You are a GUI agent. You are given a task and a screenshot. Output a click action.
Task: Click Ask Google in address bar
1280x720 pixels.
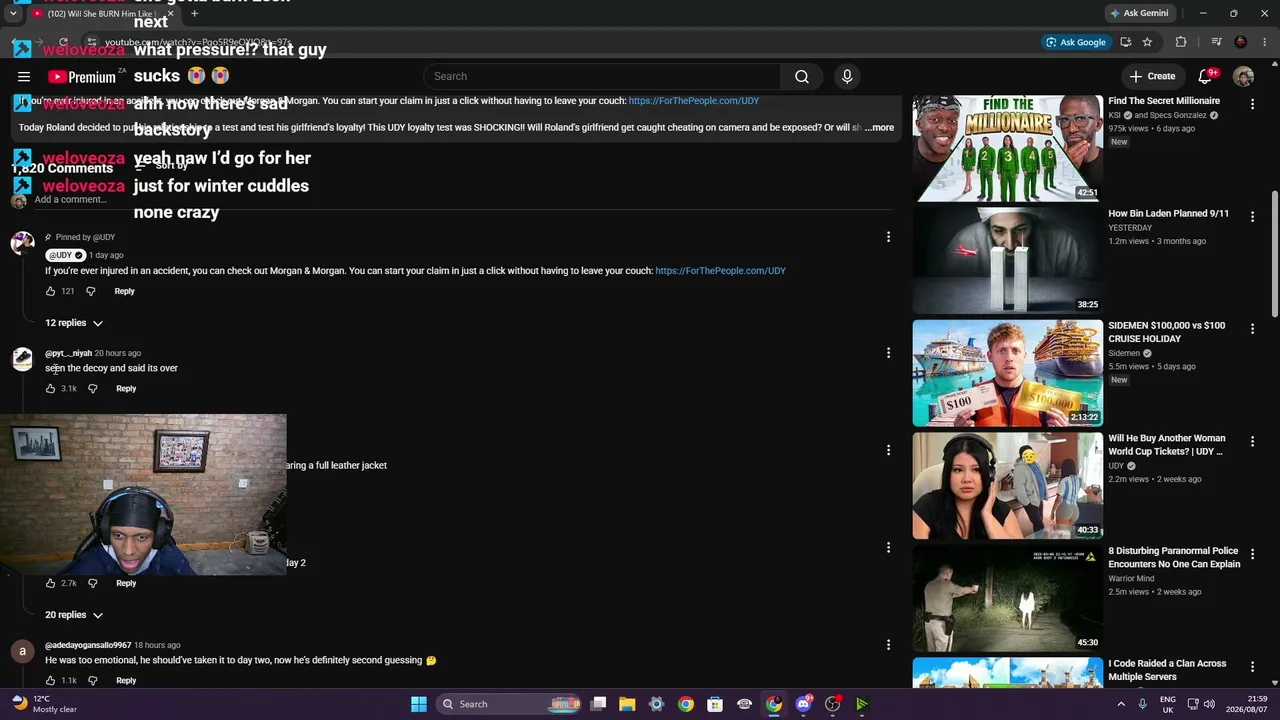click(1076, 42)
